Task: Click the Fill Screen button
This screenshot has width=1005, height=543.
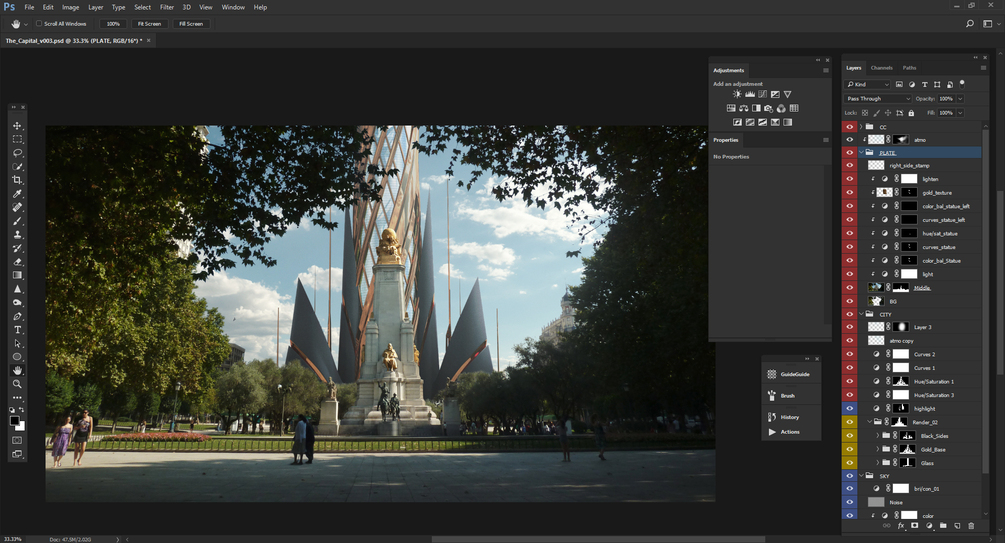Action: pos(191,24)
